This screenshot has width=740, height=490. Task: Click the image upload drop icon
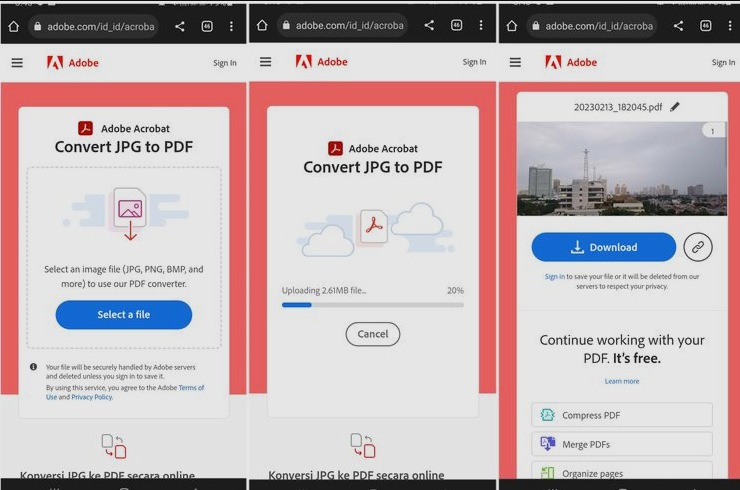pos(129,214)
